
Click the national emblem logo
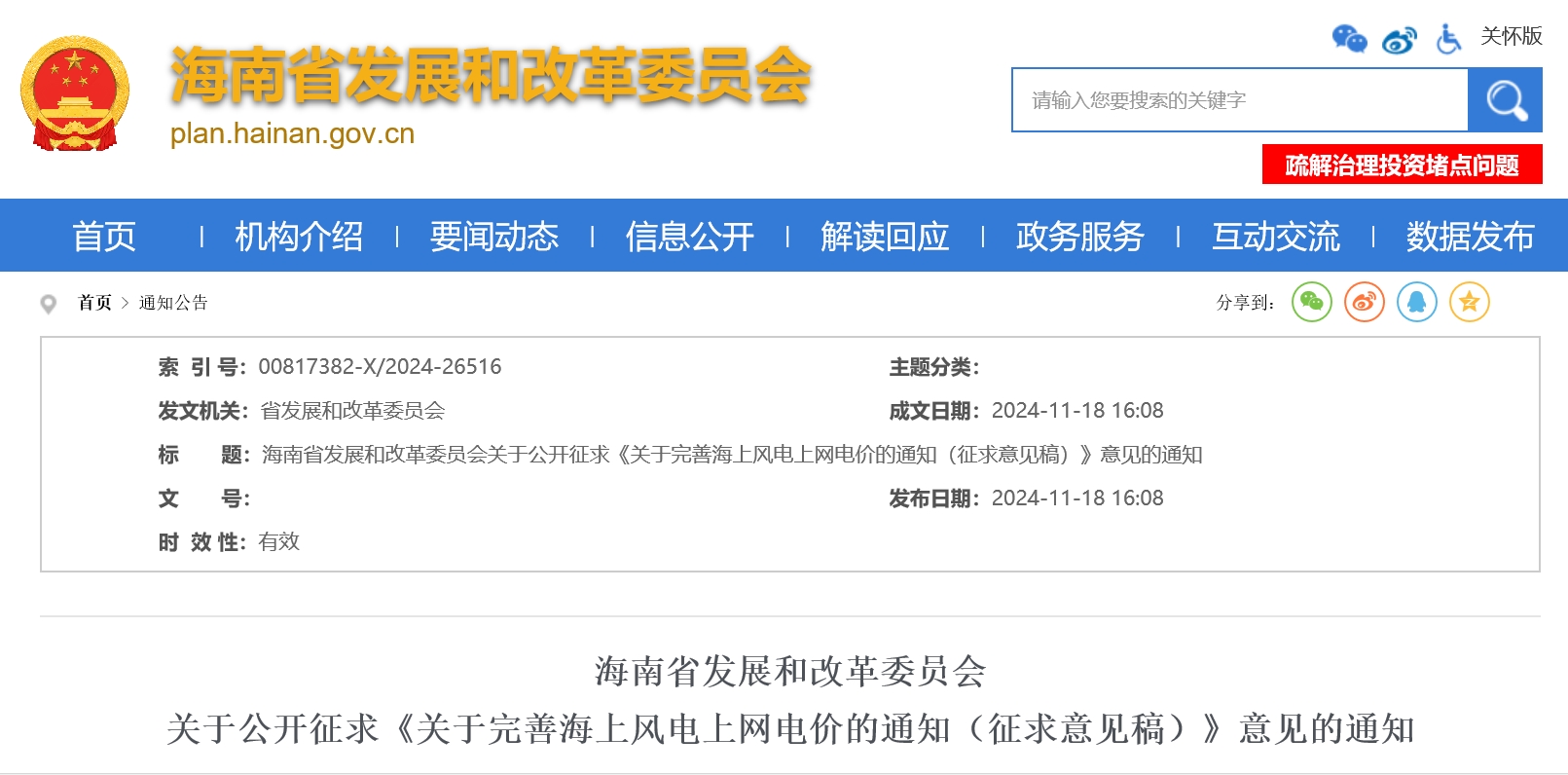point(75,94)
